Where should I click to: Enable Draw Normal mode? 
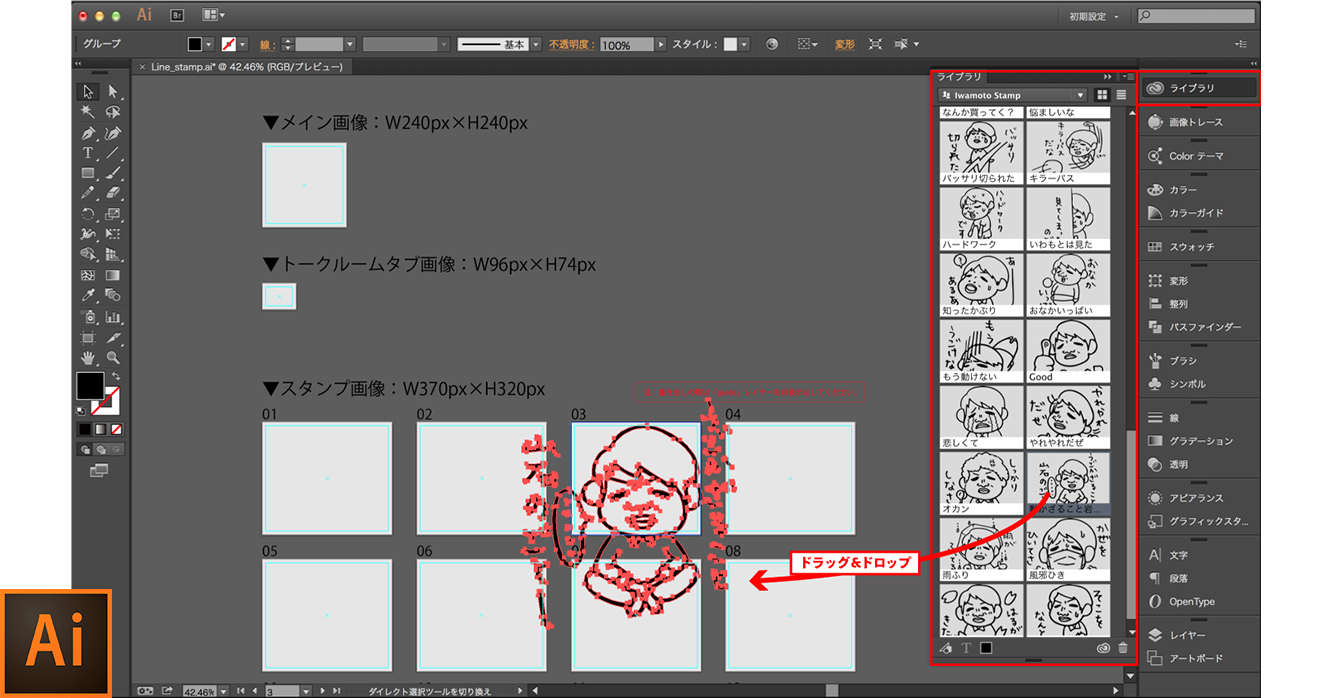pos(86,450)
